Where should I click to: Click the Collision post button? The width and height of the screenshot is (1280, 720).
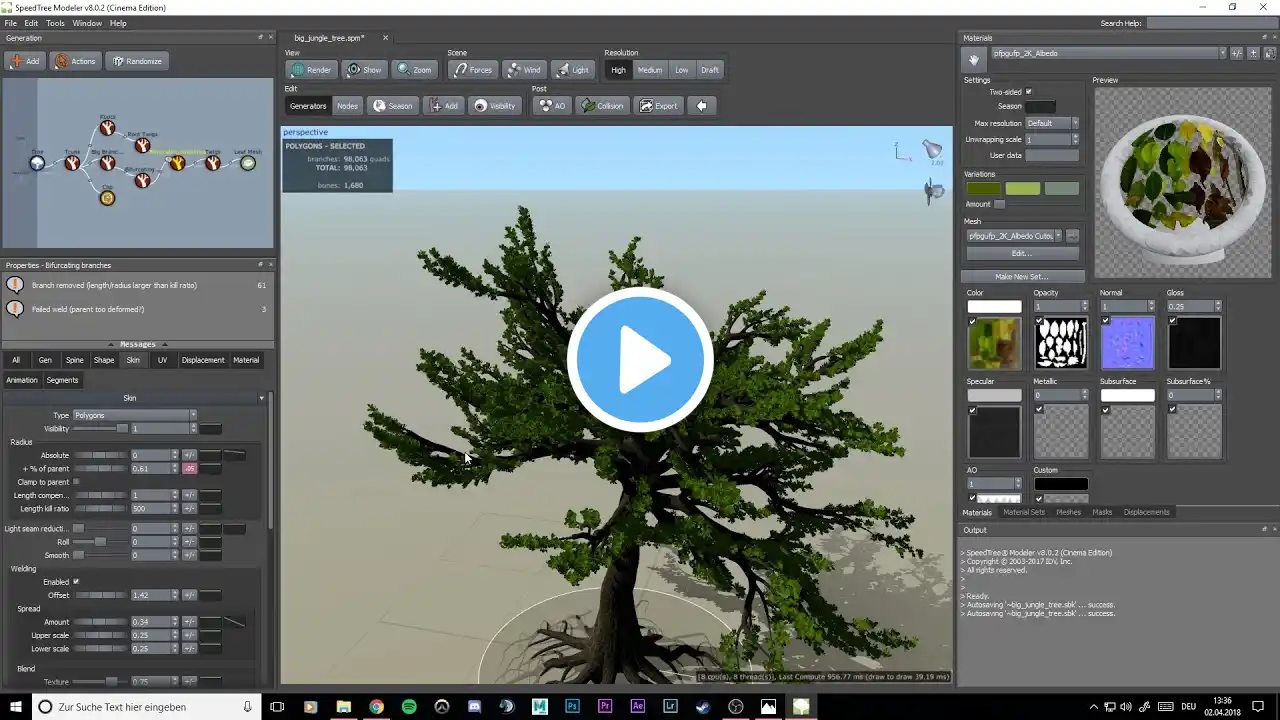pyautogui.click(x=602, y=106)
